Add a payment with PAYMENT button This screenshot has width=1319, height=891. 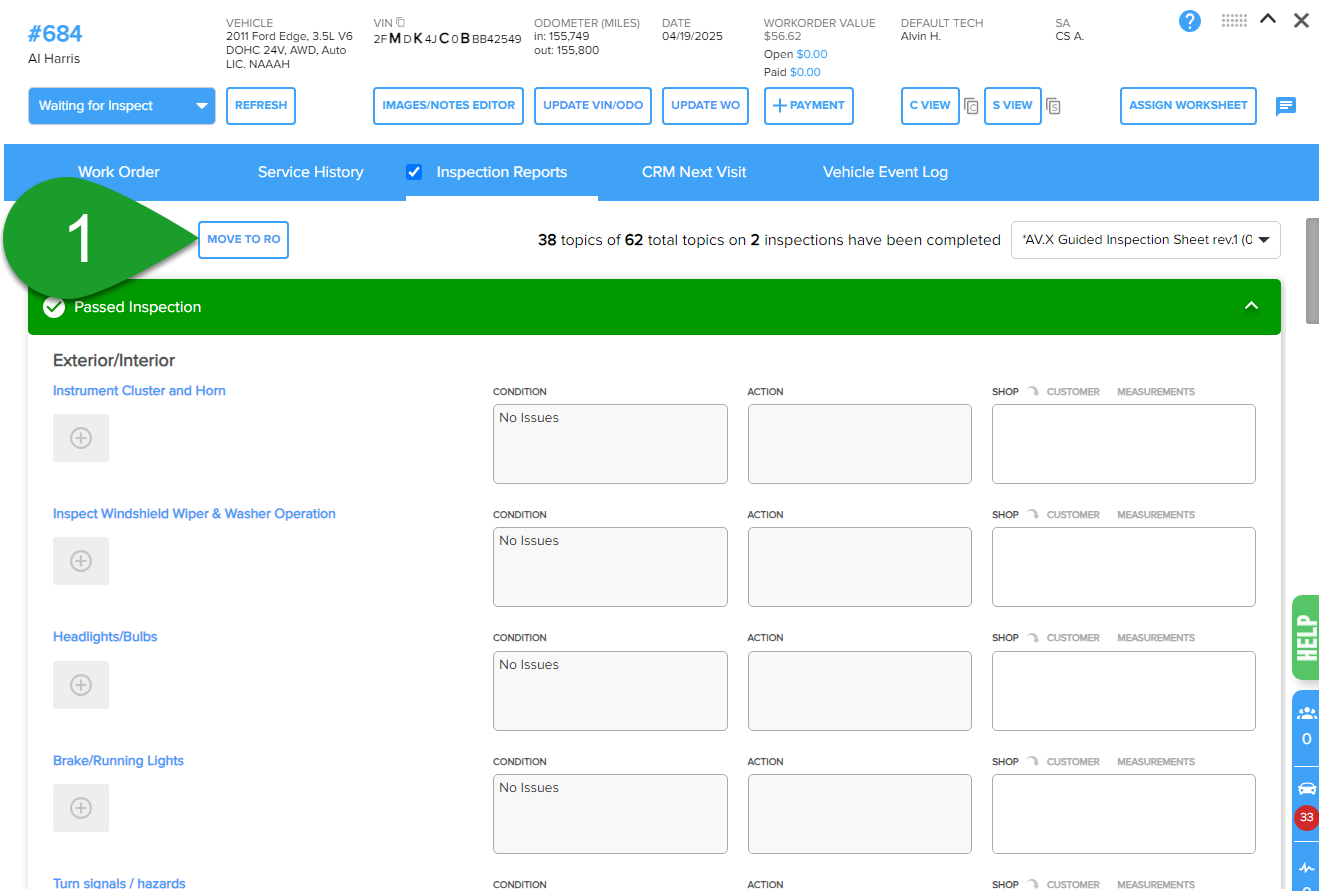(x=809, y=106)
